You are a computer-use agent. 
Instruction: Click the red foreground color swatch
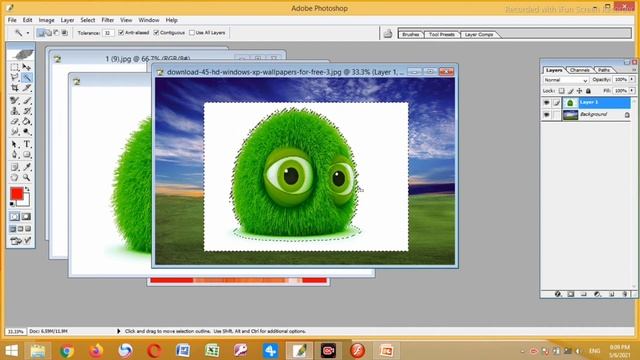tap(16, 193)
